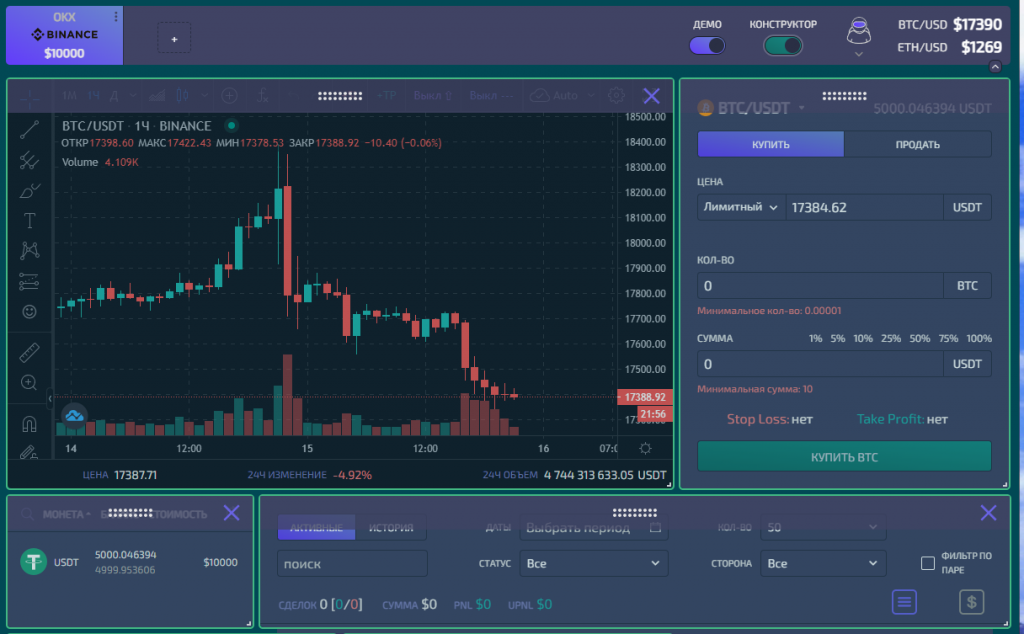Click the compare add-symbol plus icon
The width and height of the screenshot is (1024, 634).
pyautogui.click(x=229, y=96)
